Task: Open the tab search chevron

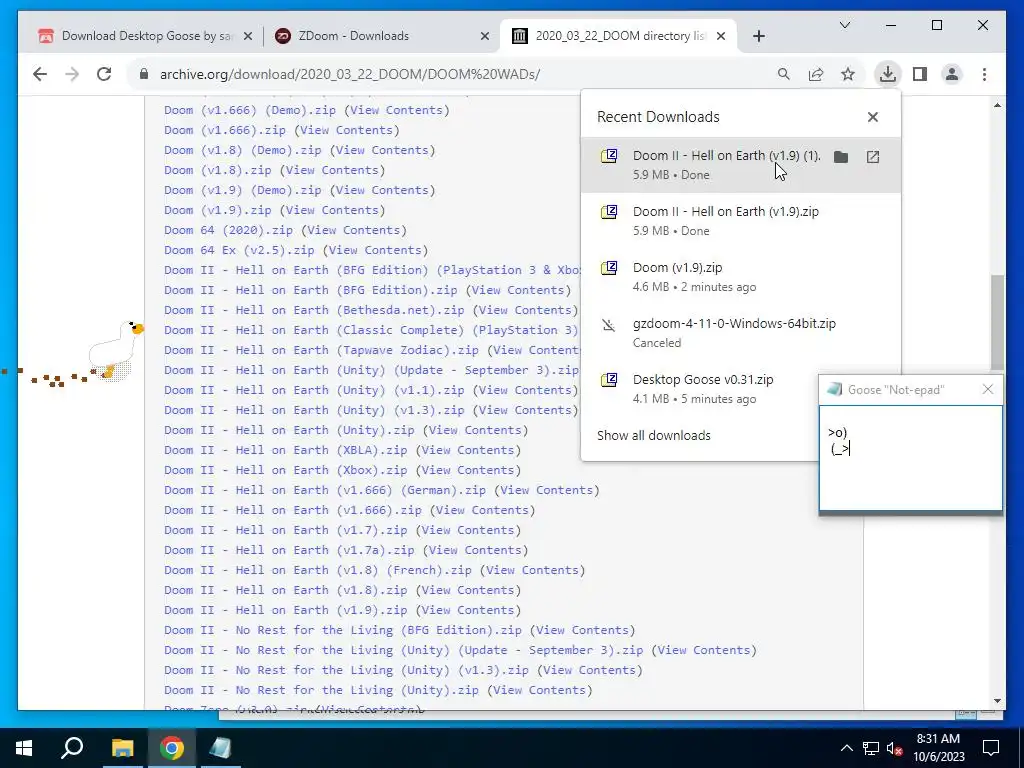Action: click(x=845, y=25)
